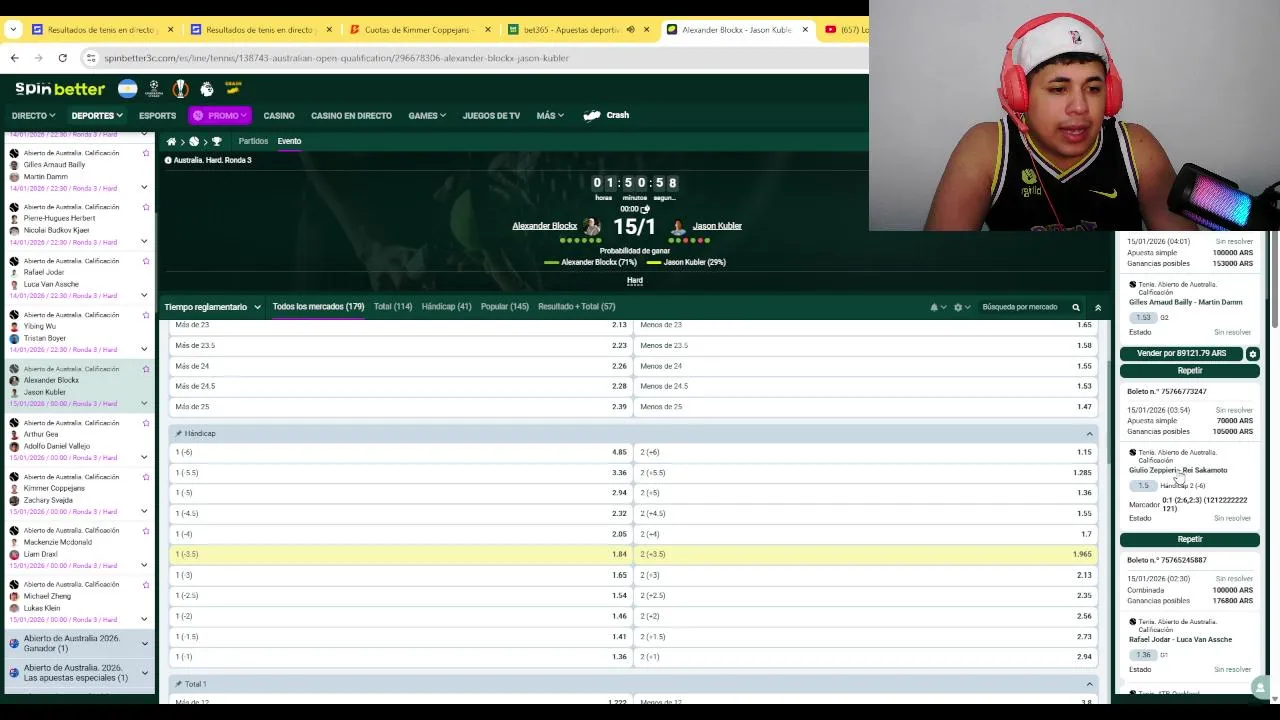
Task: Select Más de 24 odds 2.26
Action: [x=401, y=366]
